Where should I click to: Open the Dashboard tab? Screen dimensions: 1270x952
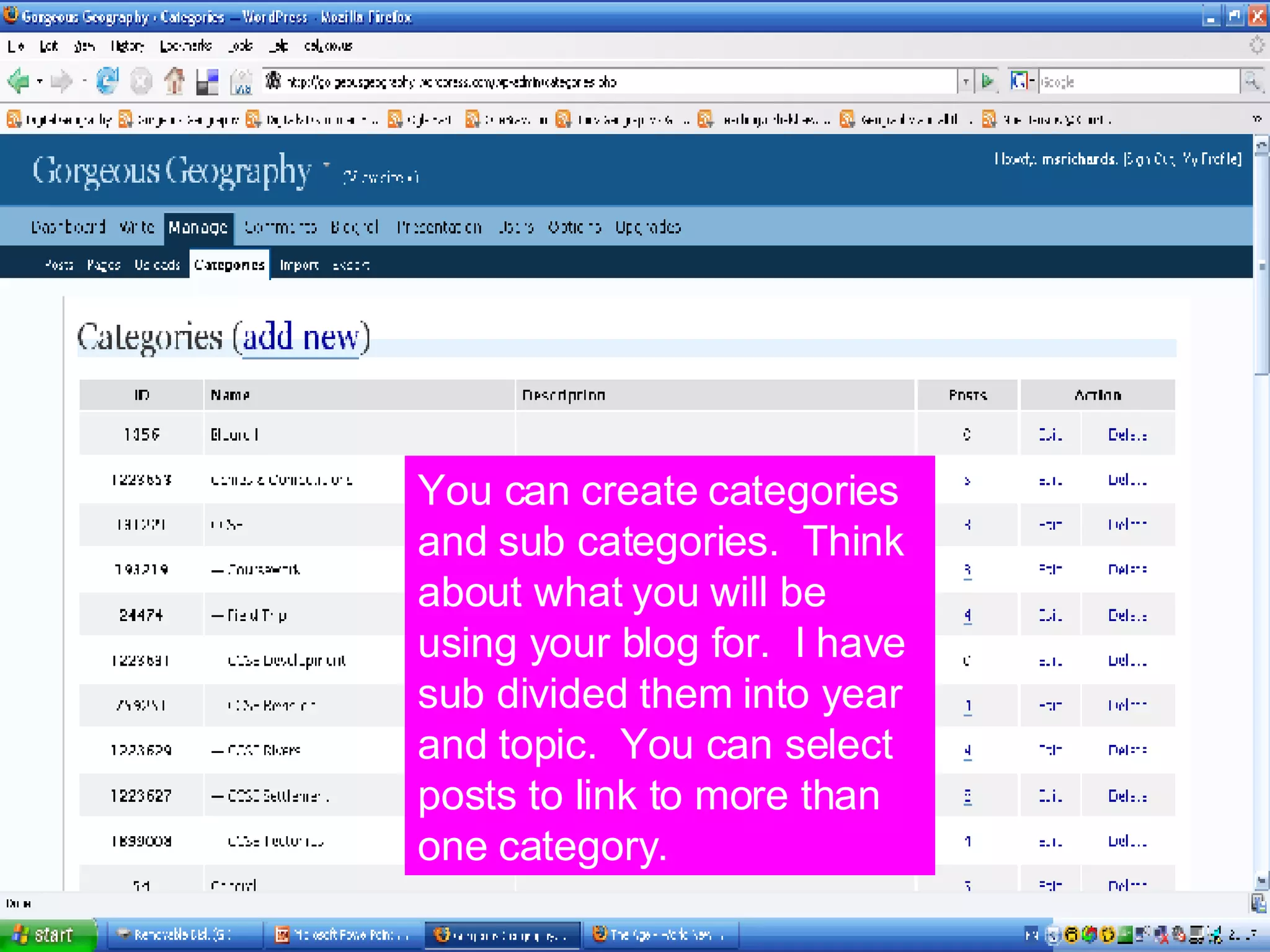point(68,227)
